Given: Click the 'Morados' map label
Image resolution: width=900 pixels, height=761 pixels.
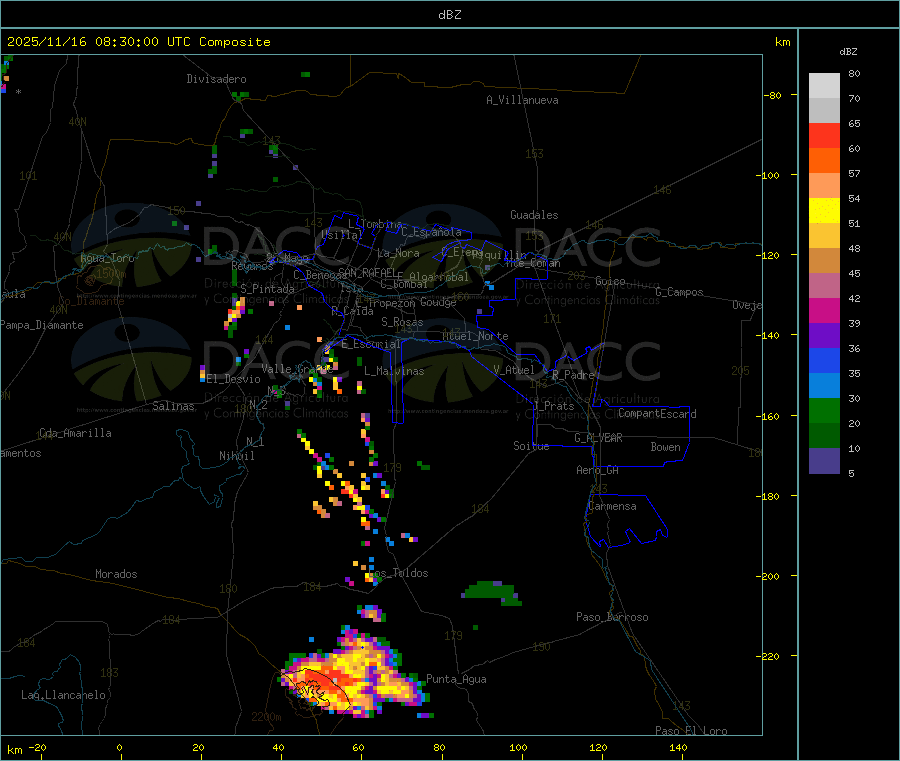Looking at the screenshot, I should coord(117,574).
